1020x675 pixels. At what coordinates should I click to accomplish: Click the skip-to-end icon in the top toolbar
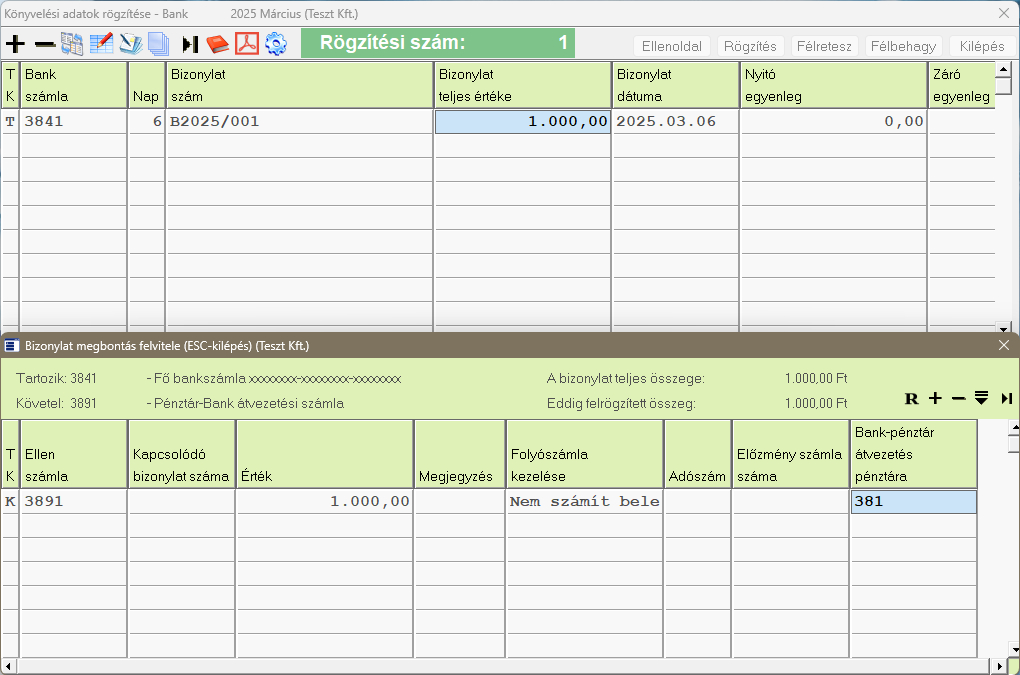pos(190,44)
